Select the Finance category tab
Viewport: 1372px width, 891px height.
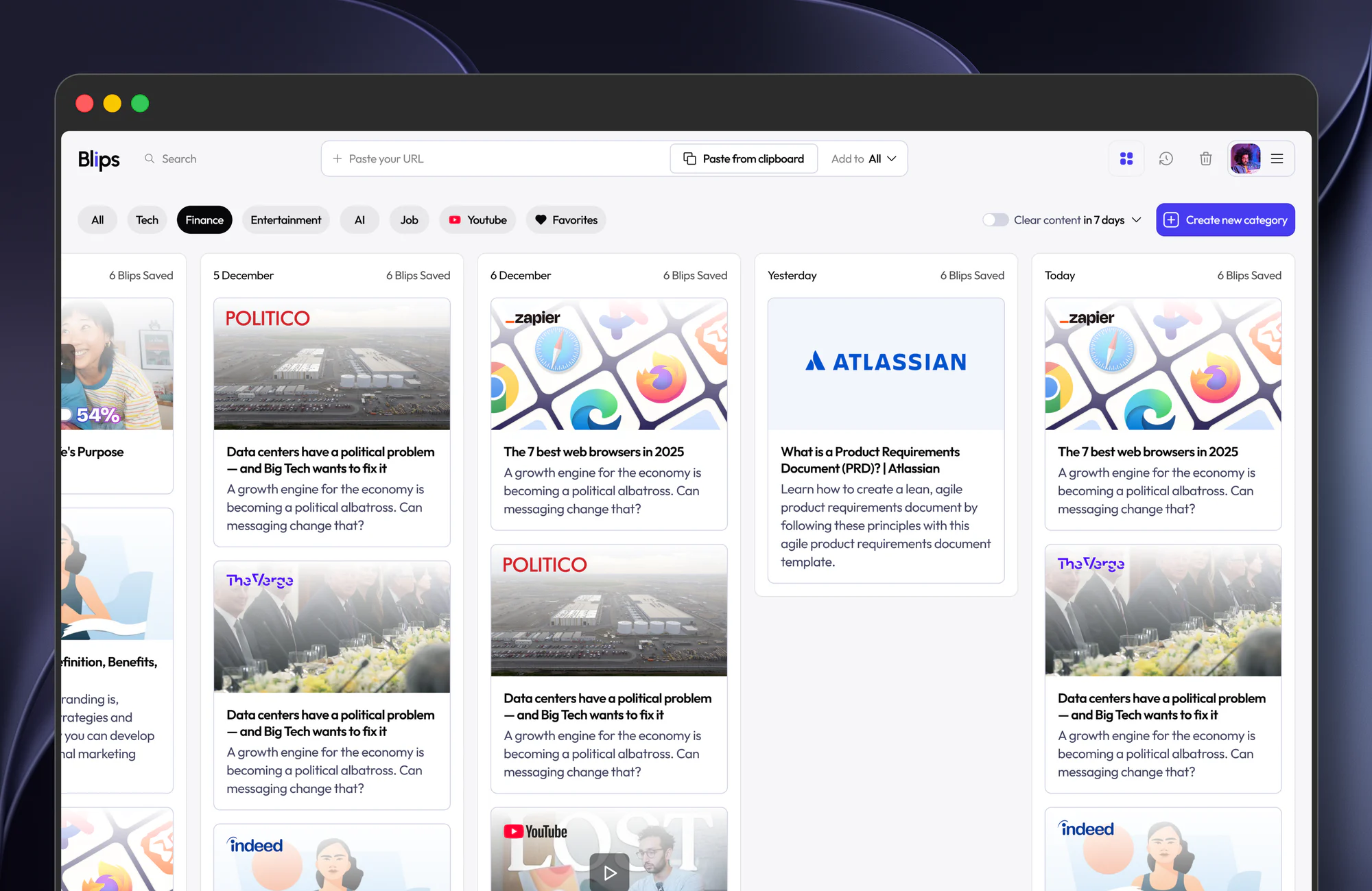pyautogui.click(x=204, y=220)
